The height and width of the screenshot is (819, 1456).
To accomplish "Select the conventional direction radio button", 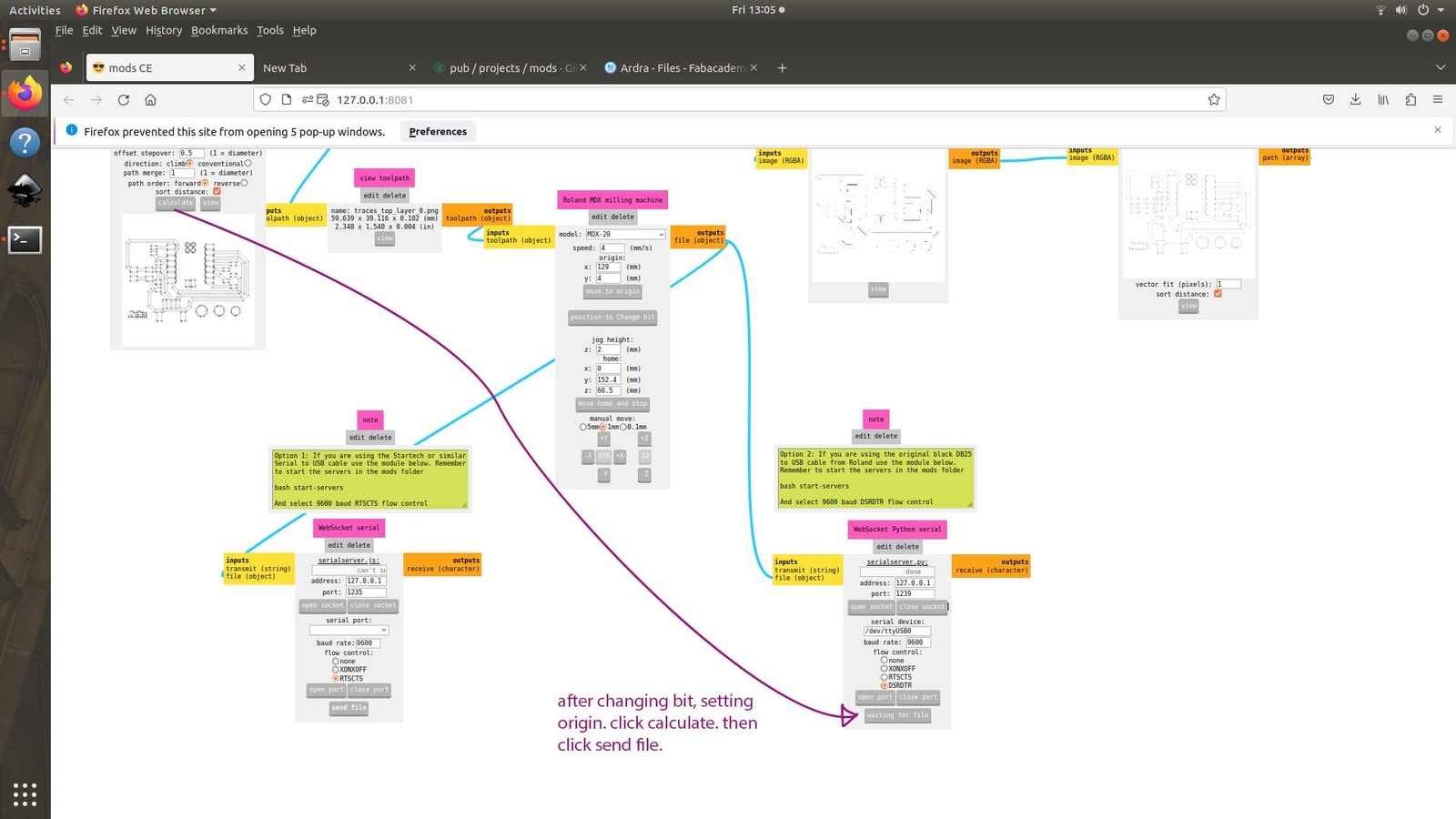I will (248, 164).
